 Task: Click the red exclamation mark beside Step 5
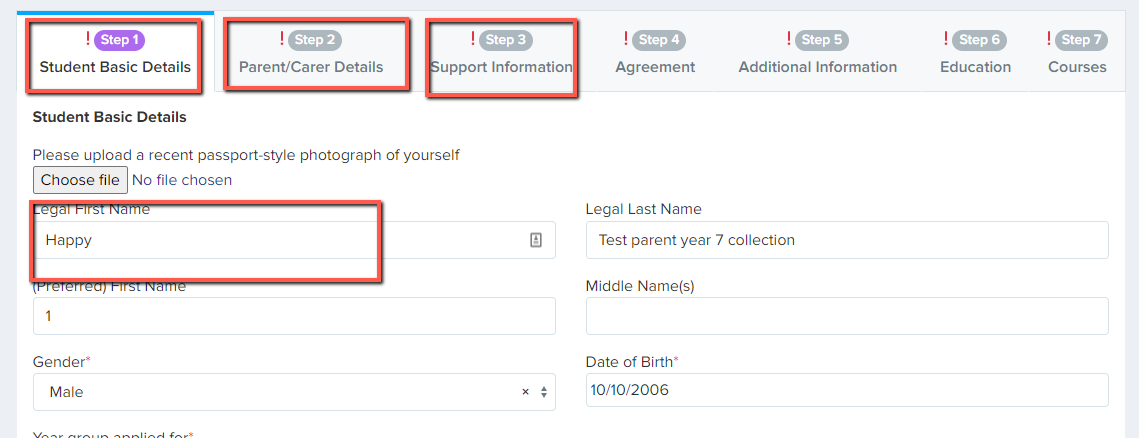point(788,38)
